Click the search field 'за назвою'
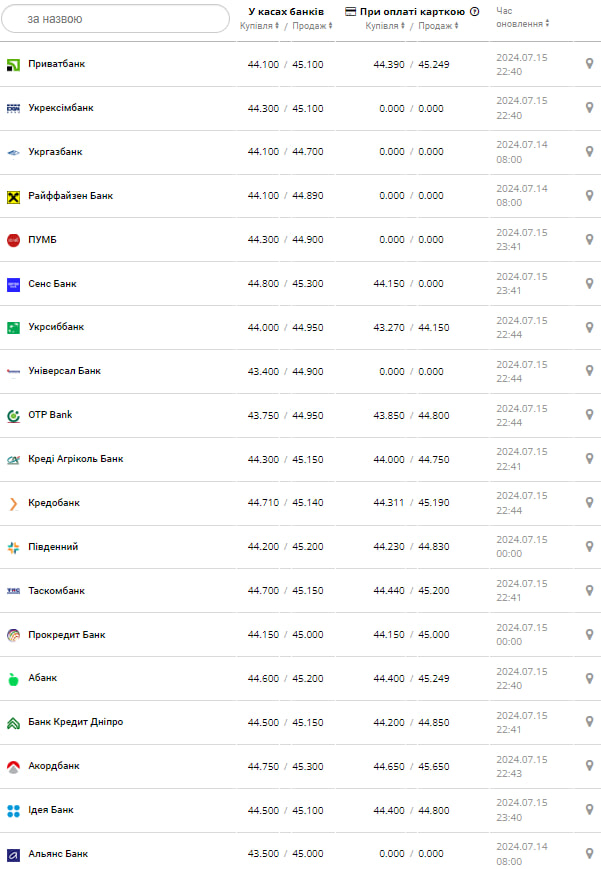The width and height of the screenshot is (601, 869). [x=115, y=18]
